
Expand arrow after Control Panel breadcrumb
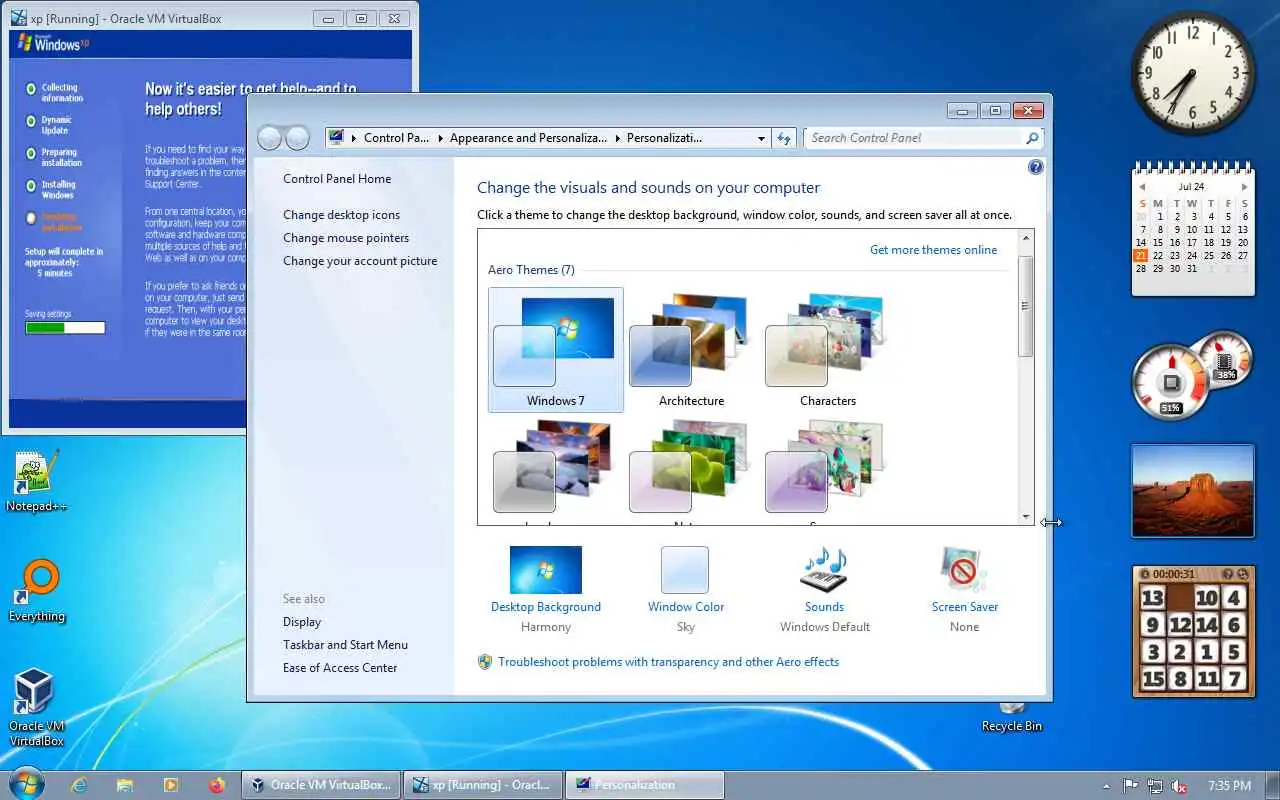[x=440, y=138]
